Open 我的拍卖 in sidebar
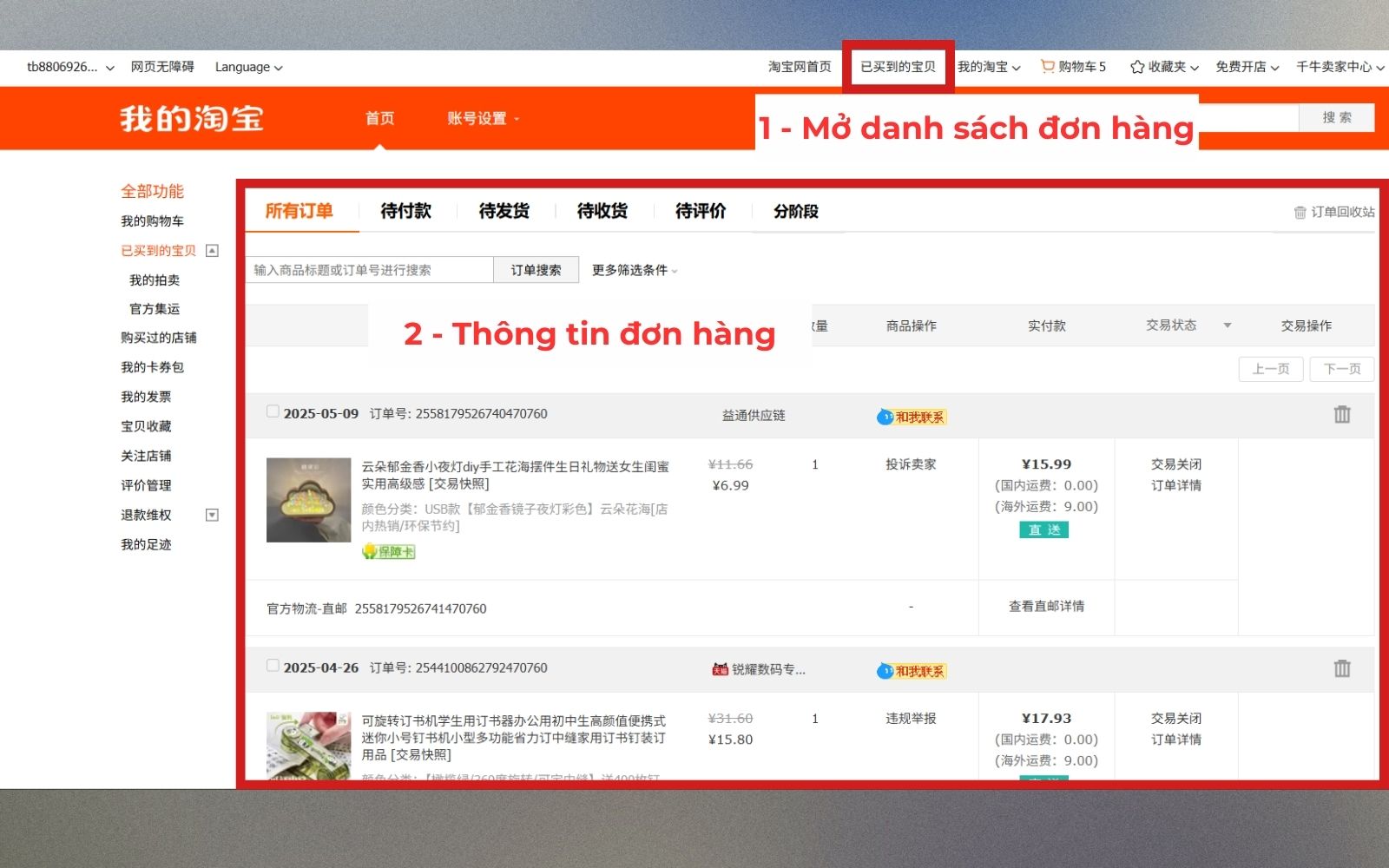1389x868 pixels. point(155,280)
